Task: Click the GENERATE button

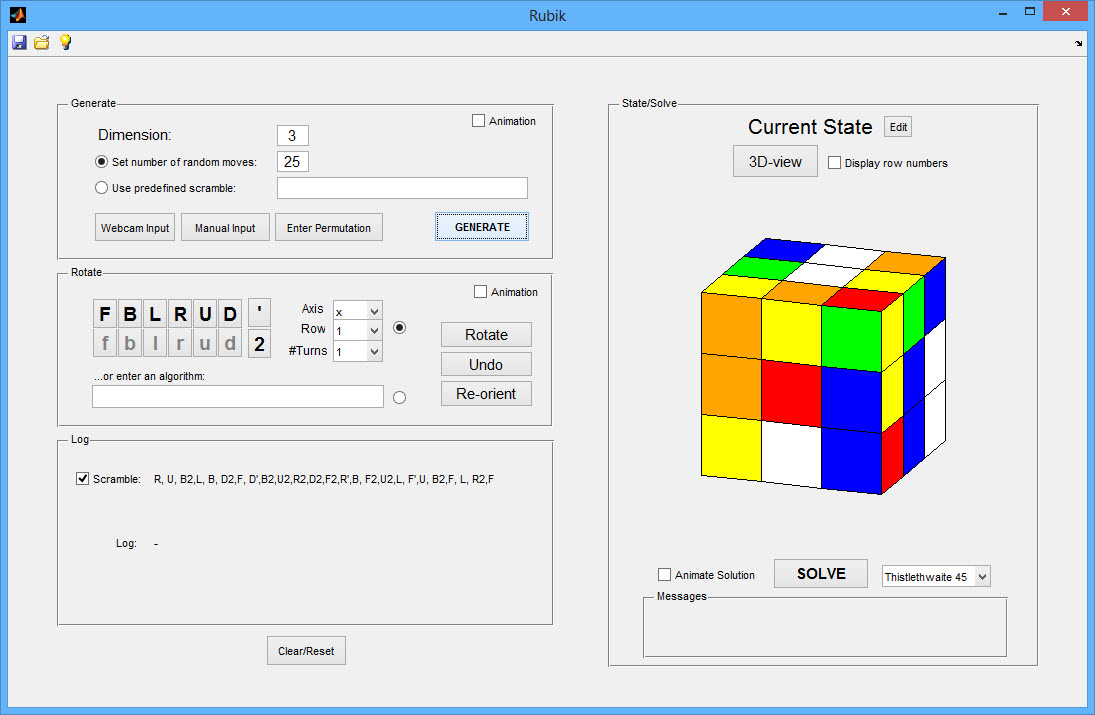Action: pos(482,227)
